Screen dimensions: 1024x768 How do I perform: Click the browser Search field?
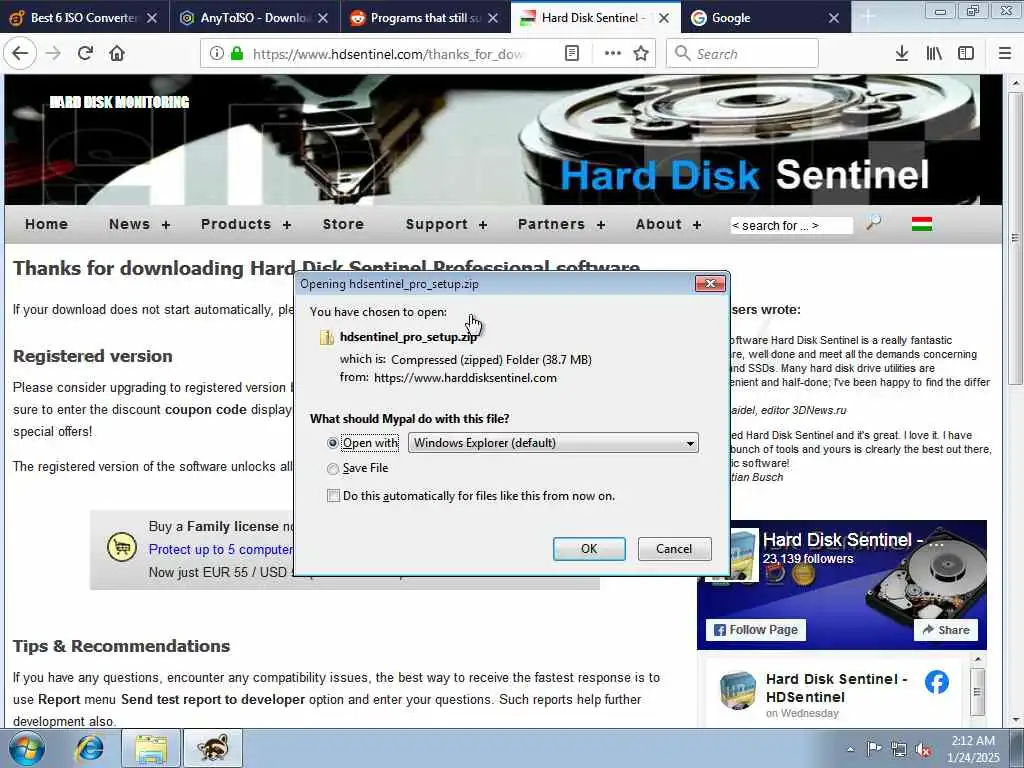743,54
